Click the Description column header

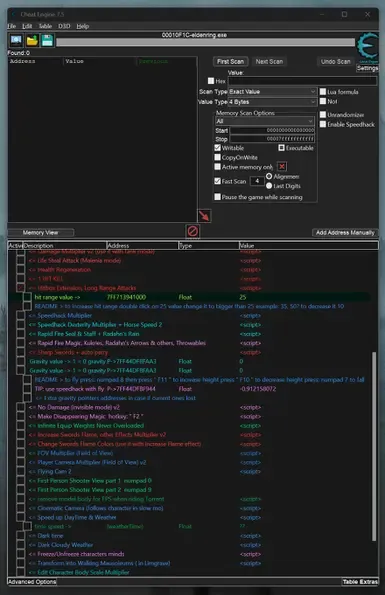point(65,246)
